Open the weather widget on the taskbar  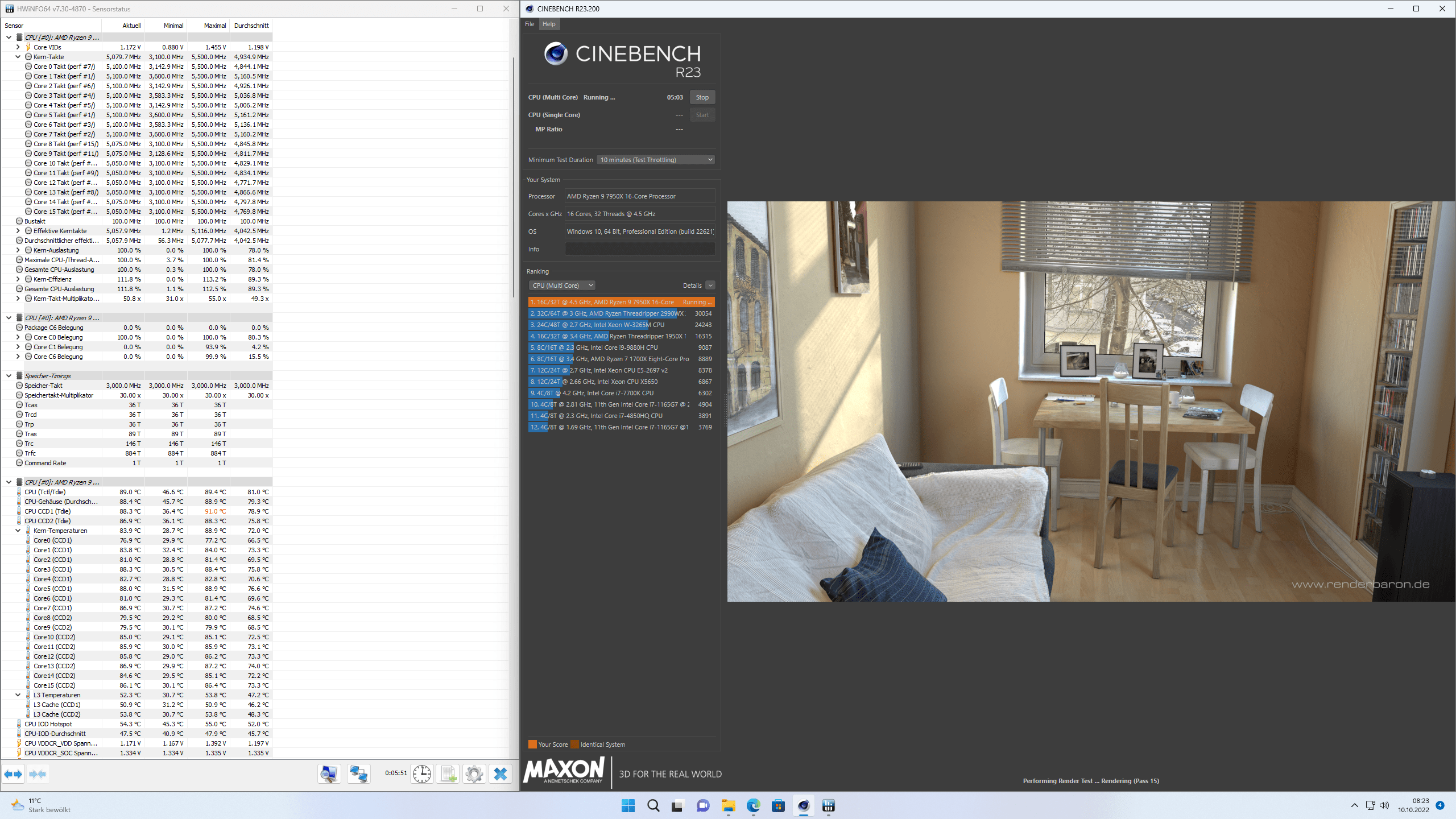click(x=41, y=805)
